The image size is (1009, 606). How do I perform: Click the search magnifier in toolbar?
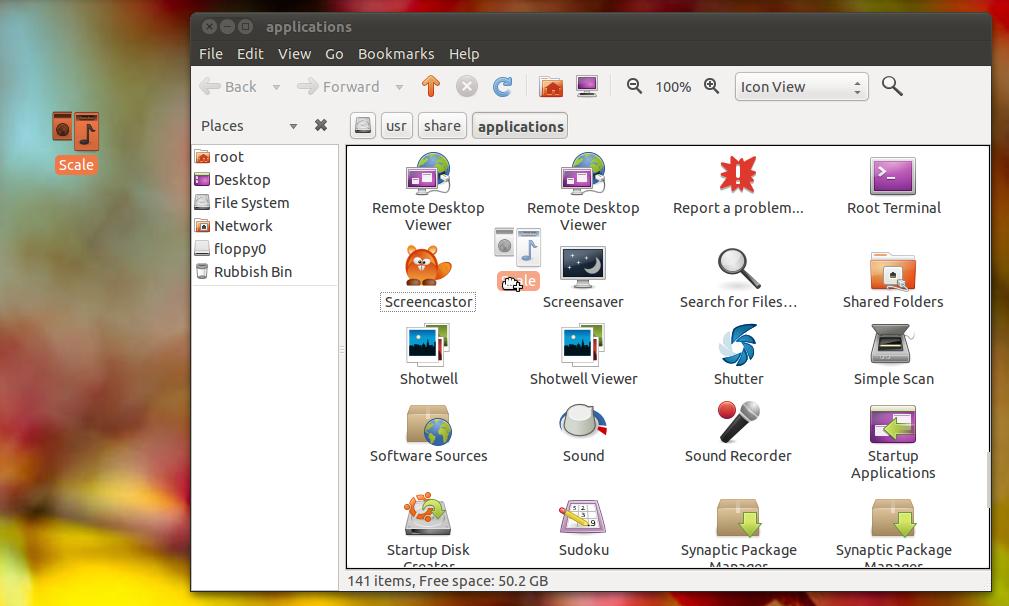coord(892,86)
